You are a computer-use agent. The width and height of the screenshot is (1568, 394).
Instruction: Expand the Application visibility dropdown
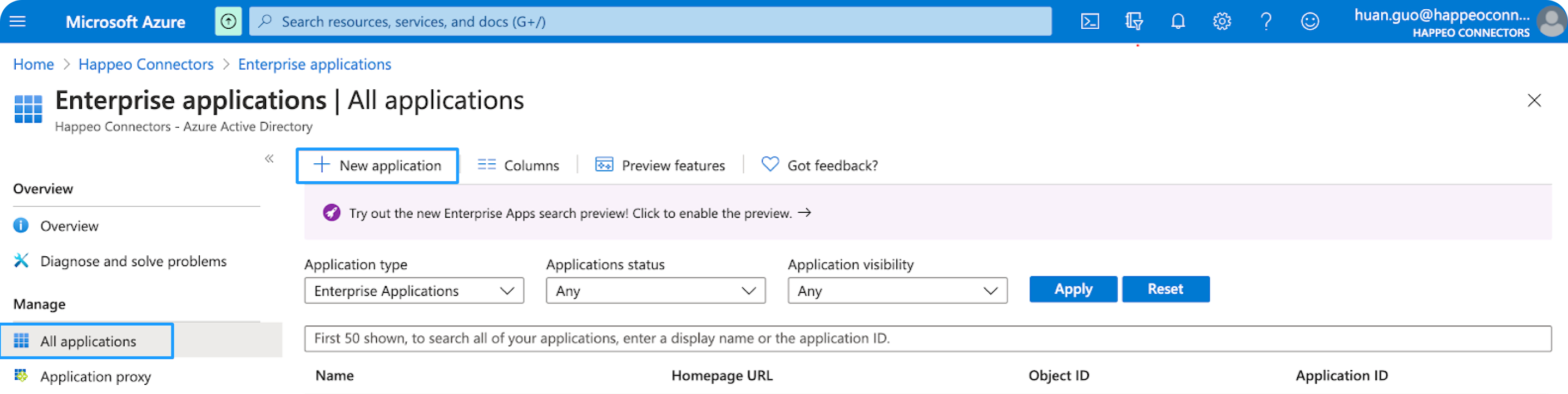point(897,291)
